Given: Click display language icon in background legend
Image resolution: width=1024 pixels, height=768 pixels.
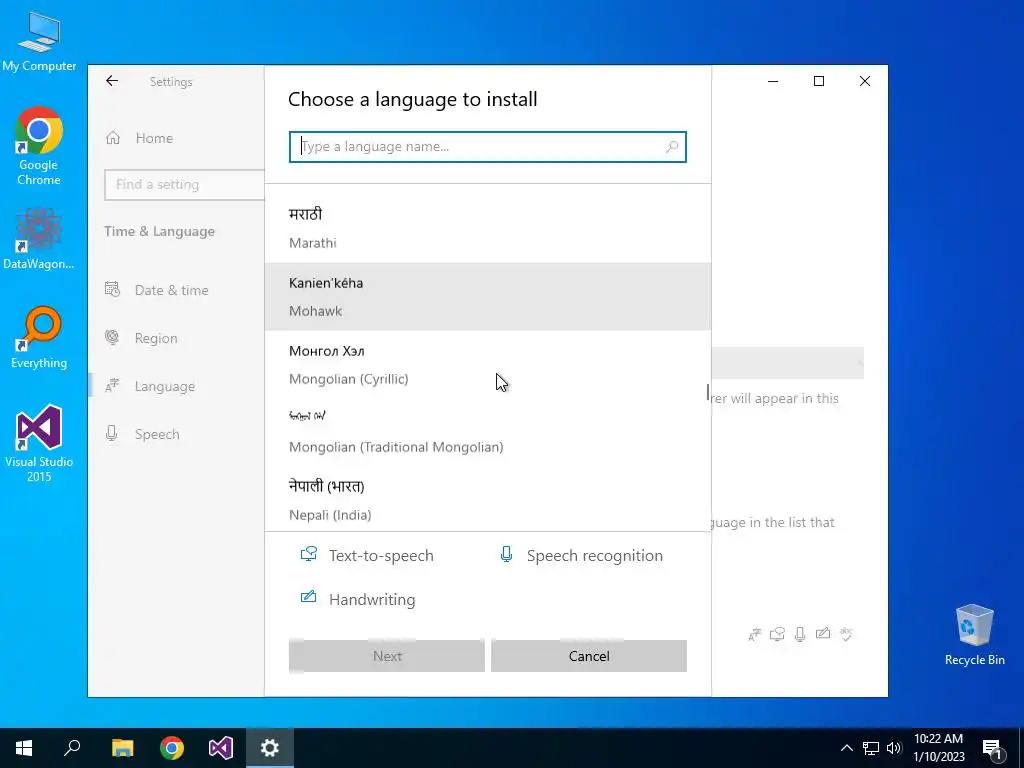Looking at the screenshot, I should (x=754, y=634).
